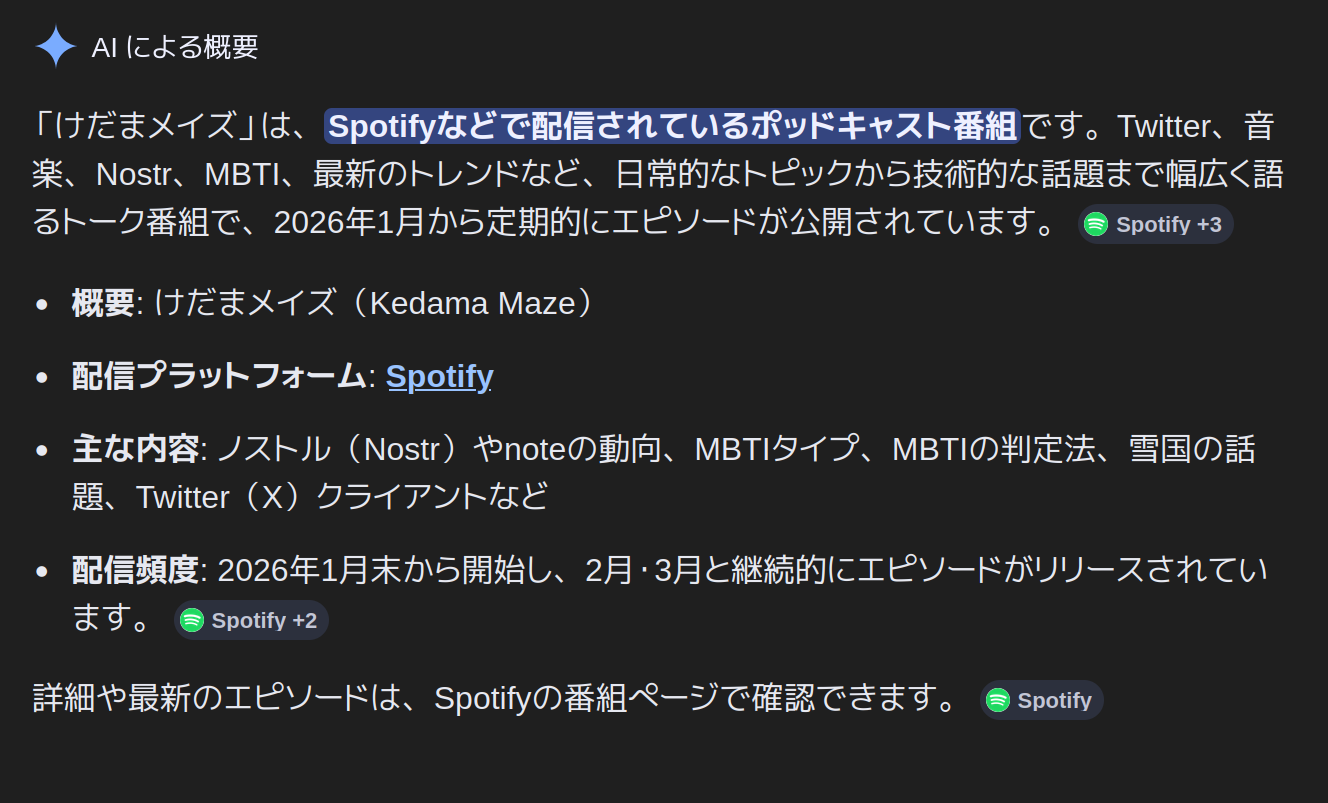The height and width of the screenshot is (803, 1328).
Task: Click the highlighted 'Spotifyなどで配信されているポッドキャスト番組' text
Action: pos(672,127)
